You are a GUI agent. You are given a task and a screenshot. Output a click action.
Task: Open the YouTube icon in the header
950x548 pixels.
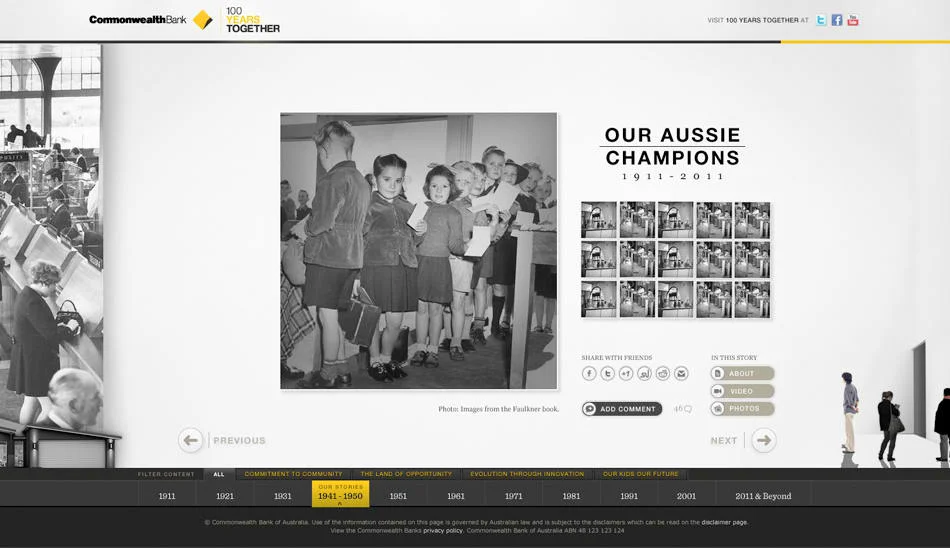pyautogui.click(x=852, y=20)
